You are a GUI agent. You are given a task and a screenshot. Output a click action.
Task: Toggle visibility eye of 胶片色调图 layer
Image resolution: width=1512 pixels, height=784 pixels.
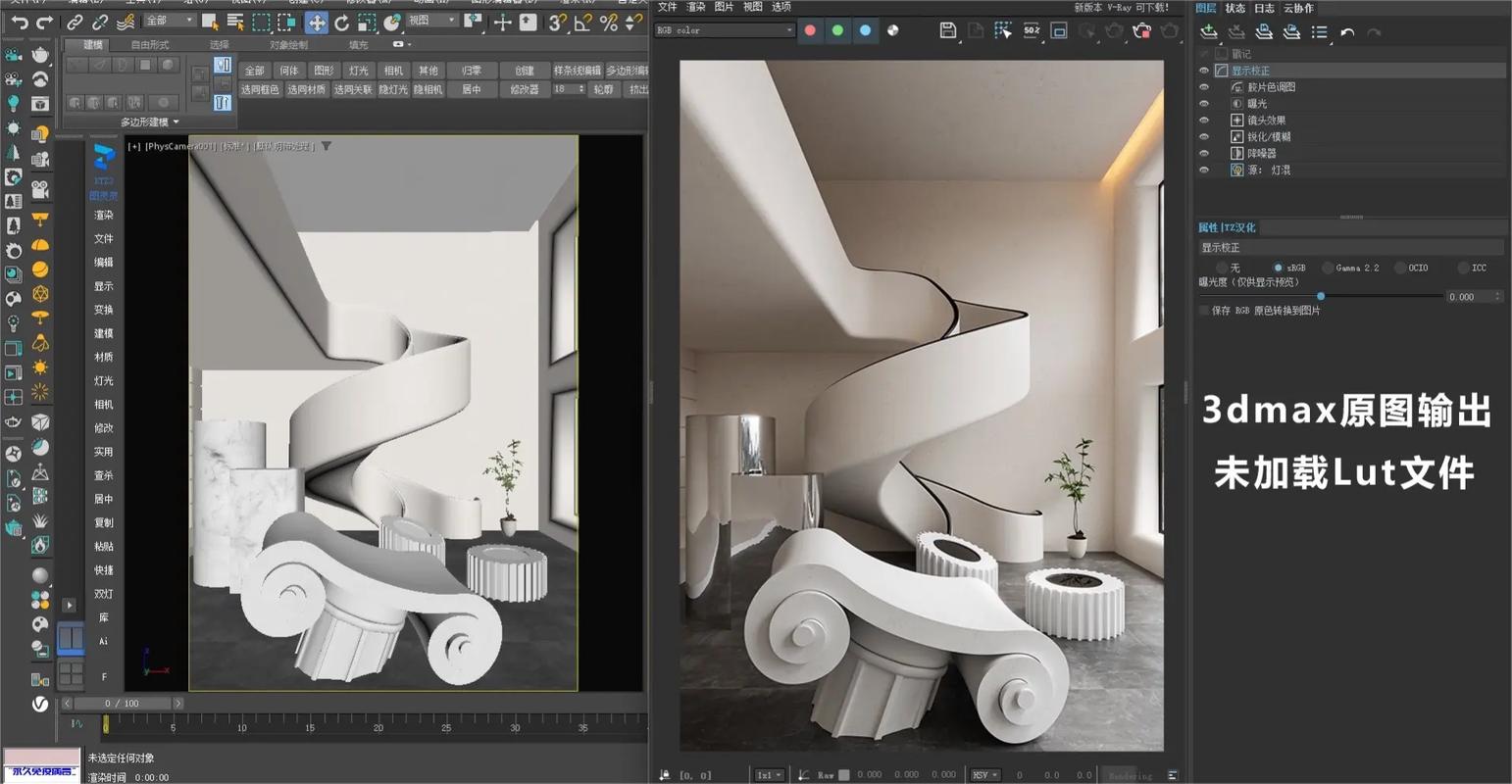(x=1204, y=87)
